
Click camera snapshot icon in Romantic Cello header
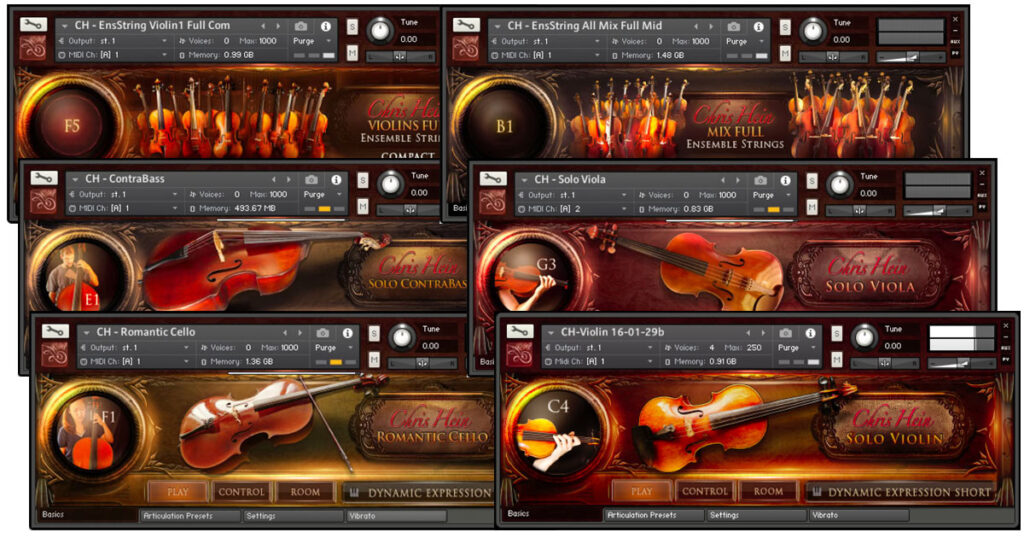[x=323, y=333]
